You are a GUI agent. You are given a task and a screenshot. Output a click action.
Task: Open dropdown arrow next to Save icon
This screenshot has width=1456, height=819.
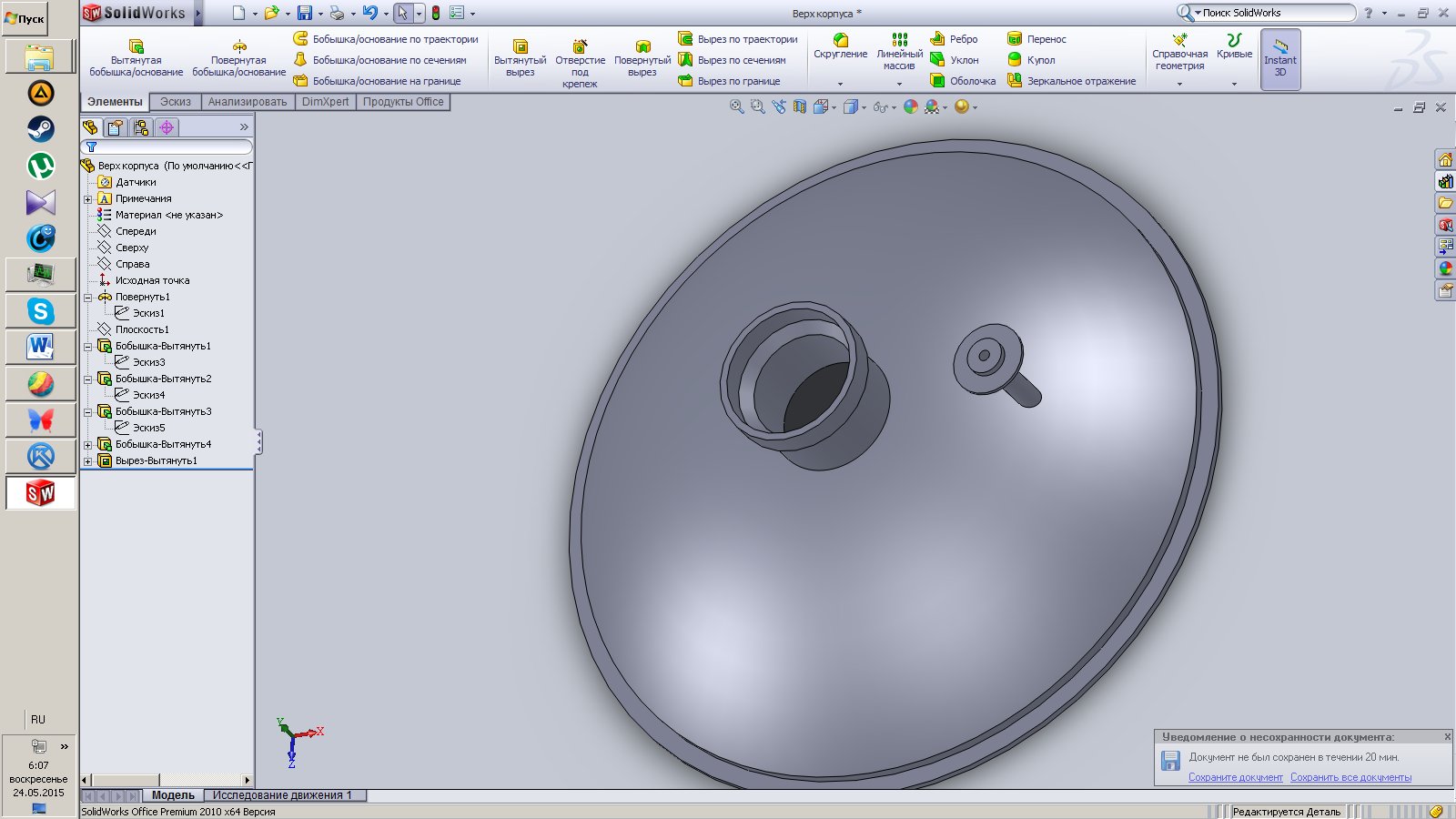pos(320,14)
